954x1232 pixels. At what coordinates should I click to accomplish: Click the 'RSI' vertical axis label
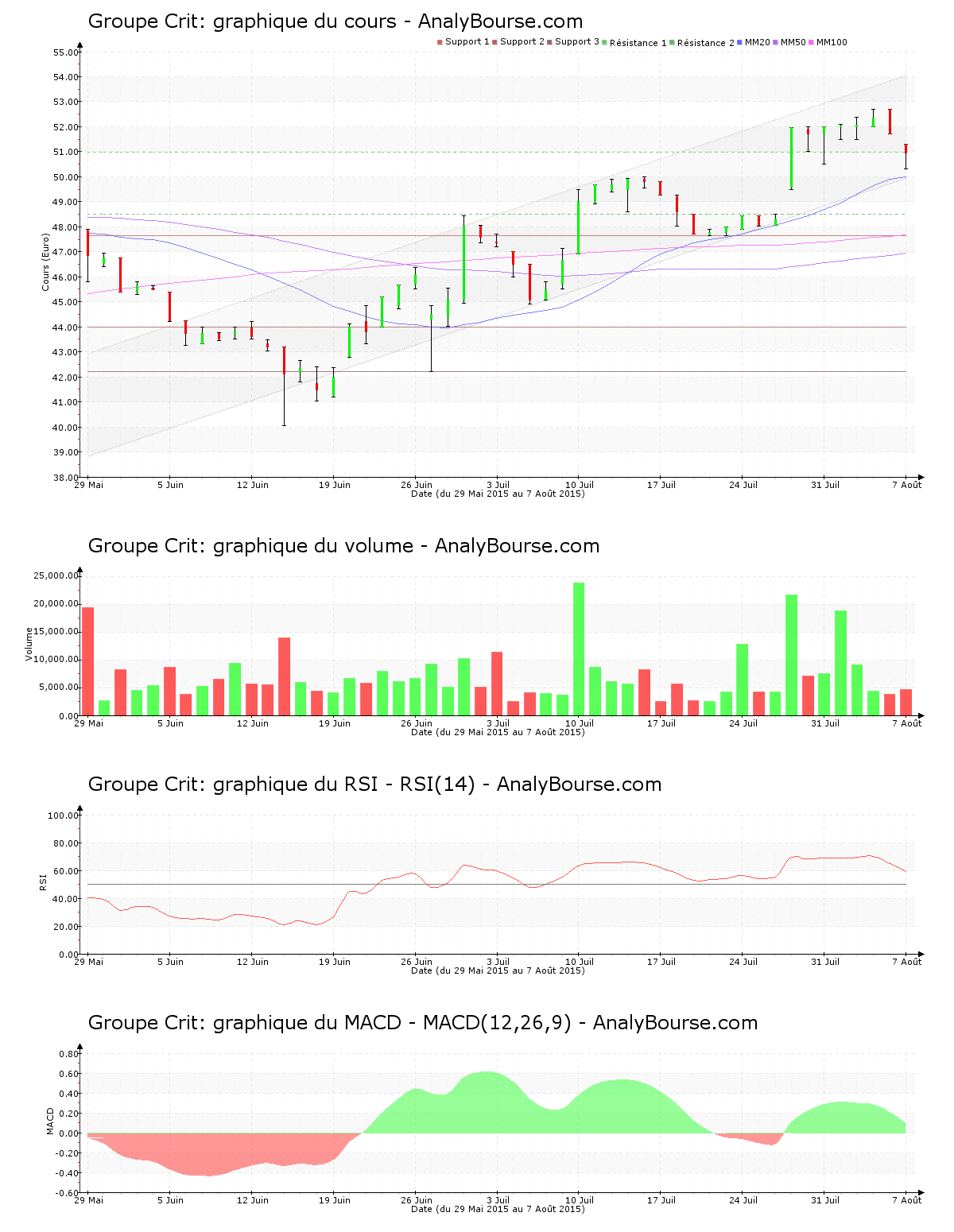[44, 881]
